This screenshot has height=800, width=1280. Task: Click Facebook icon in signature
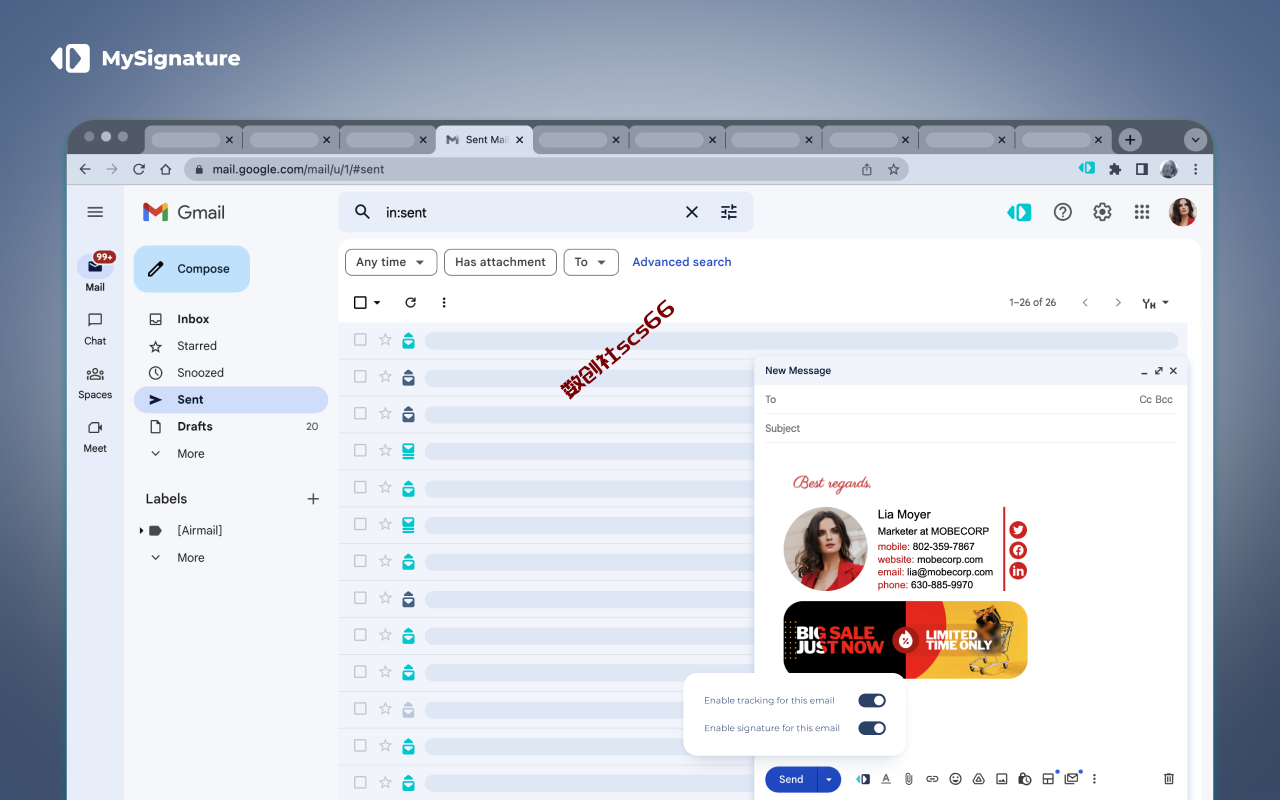tap(1018, 551)
